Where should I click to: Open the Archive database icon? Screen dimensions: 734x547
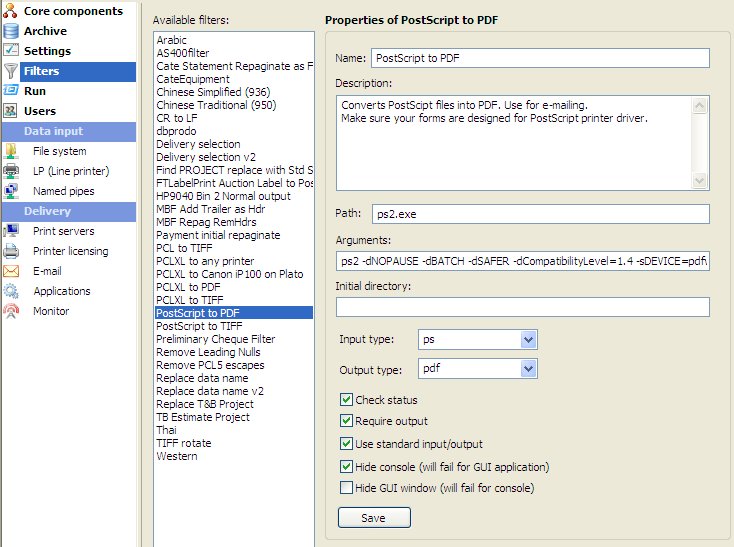(10, 31)
